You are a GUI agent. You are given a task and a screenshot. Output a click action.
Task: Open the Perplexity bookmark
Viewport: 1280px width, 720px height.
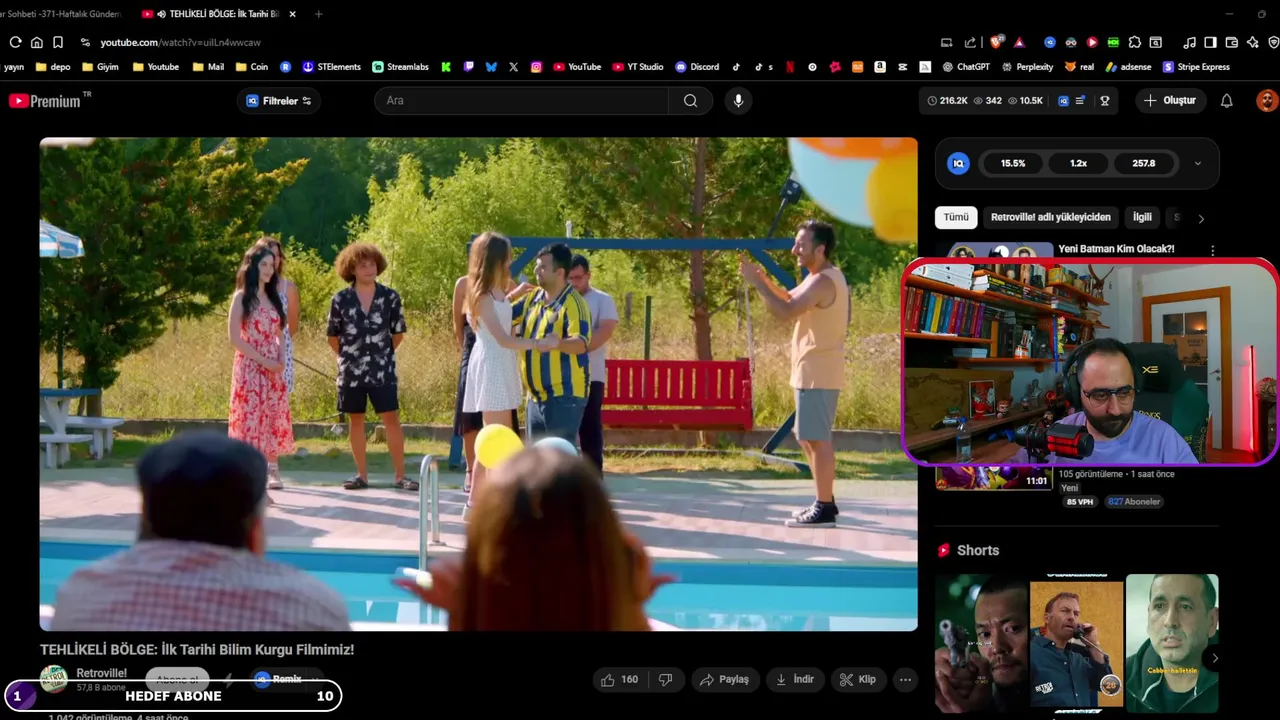coord(1026,67)
